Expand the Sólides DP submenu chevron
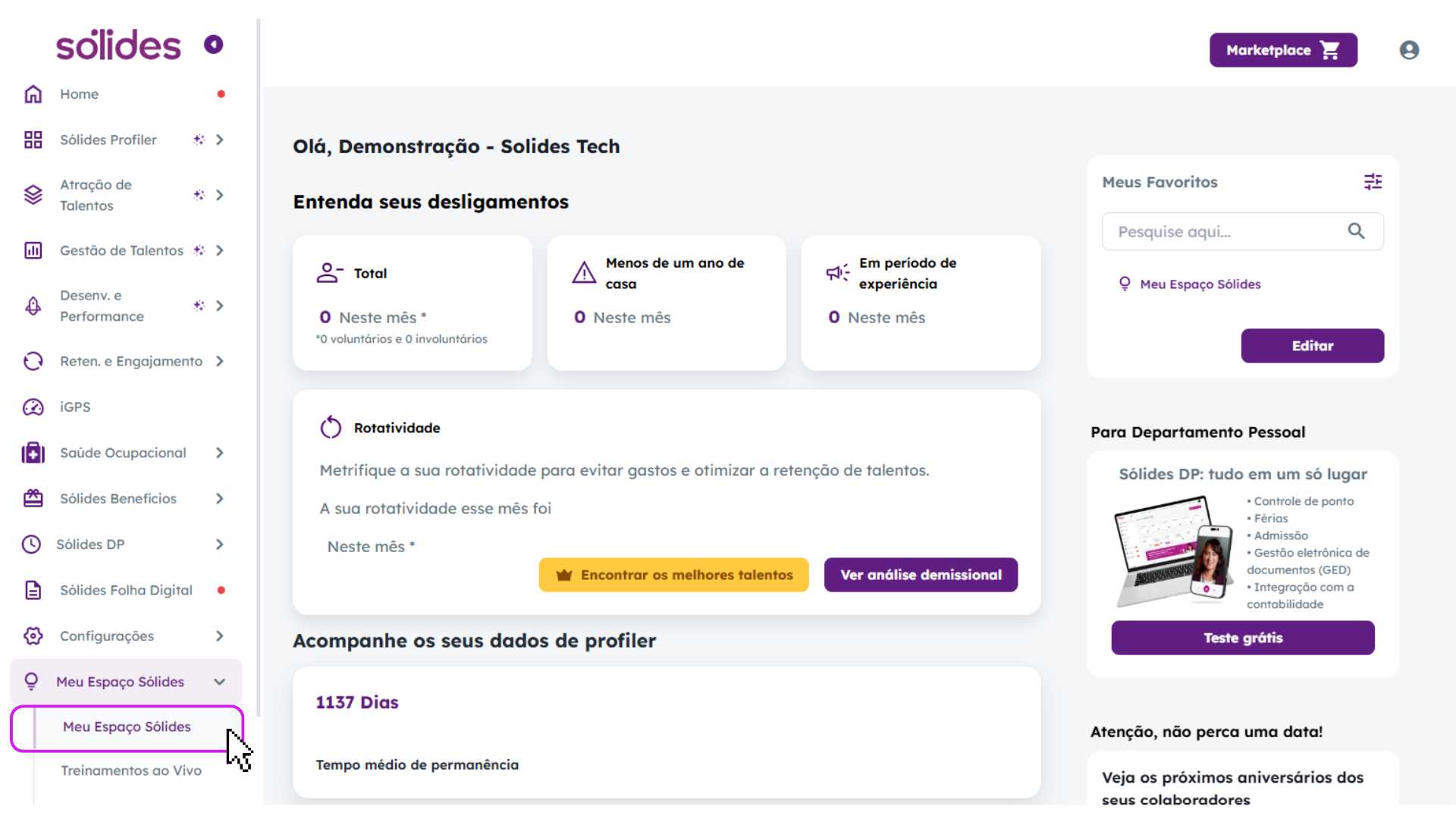The image size is (1456, 819). point(220,544)
